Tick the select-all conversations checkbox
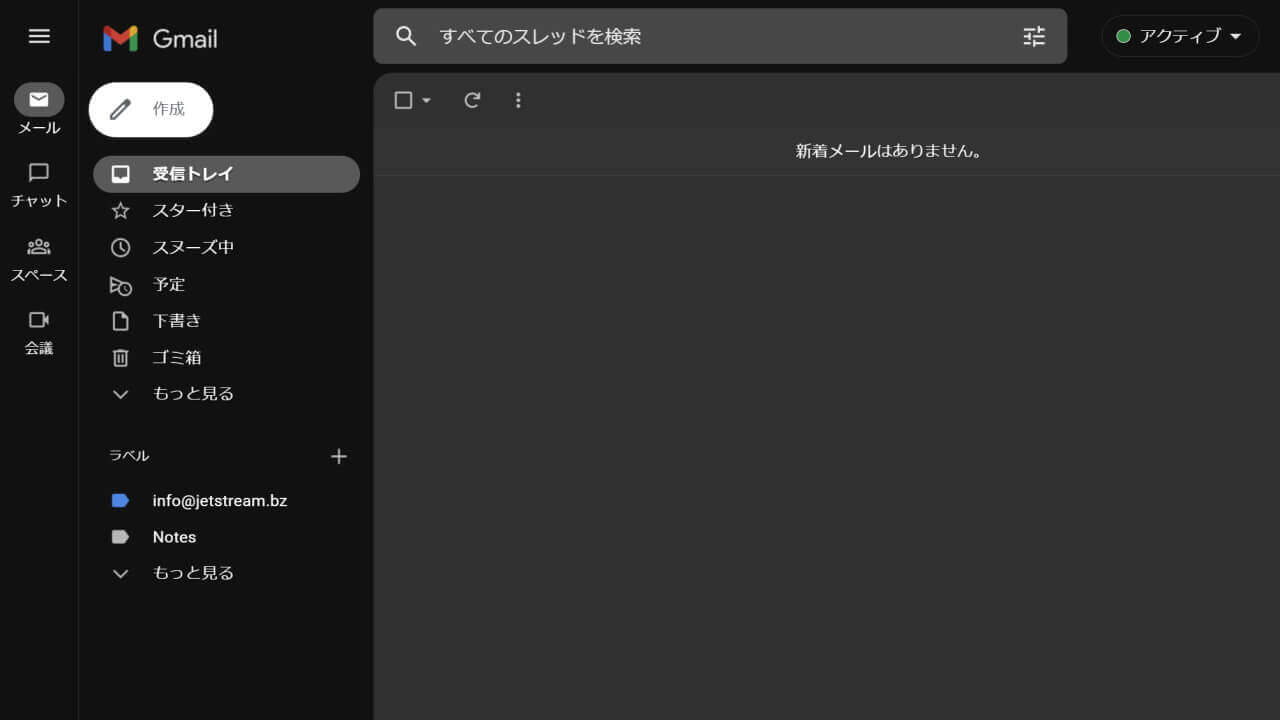Viewport: 1280px width, 720px height. pos(402,100)
